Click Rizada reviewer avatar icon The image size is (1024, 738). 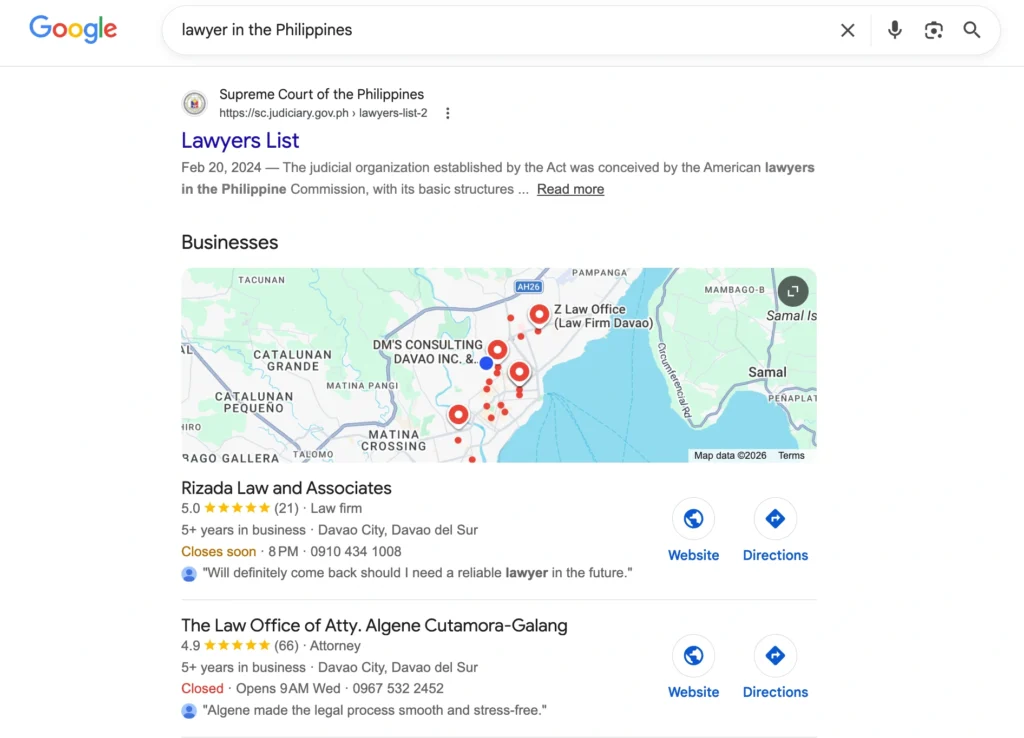point(189,574)
